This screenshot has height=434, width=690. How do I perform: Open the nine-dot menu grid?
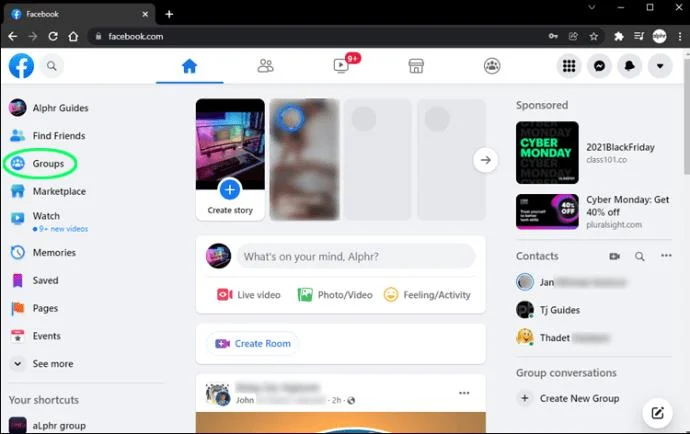pos(569,66)
